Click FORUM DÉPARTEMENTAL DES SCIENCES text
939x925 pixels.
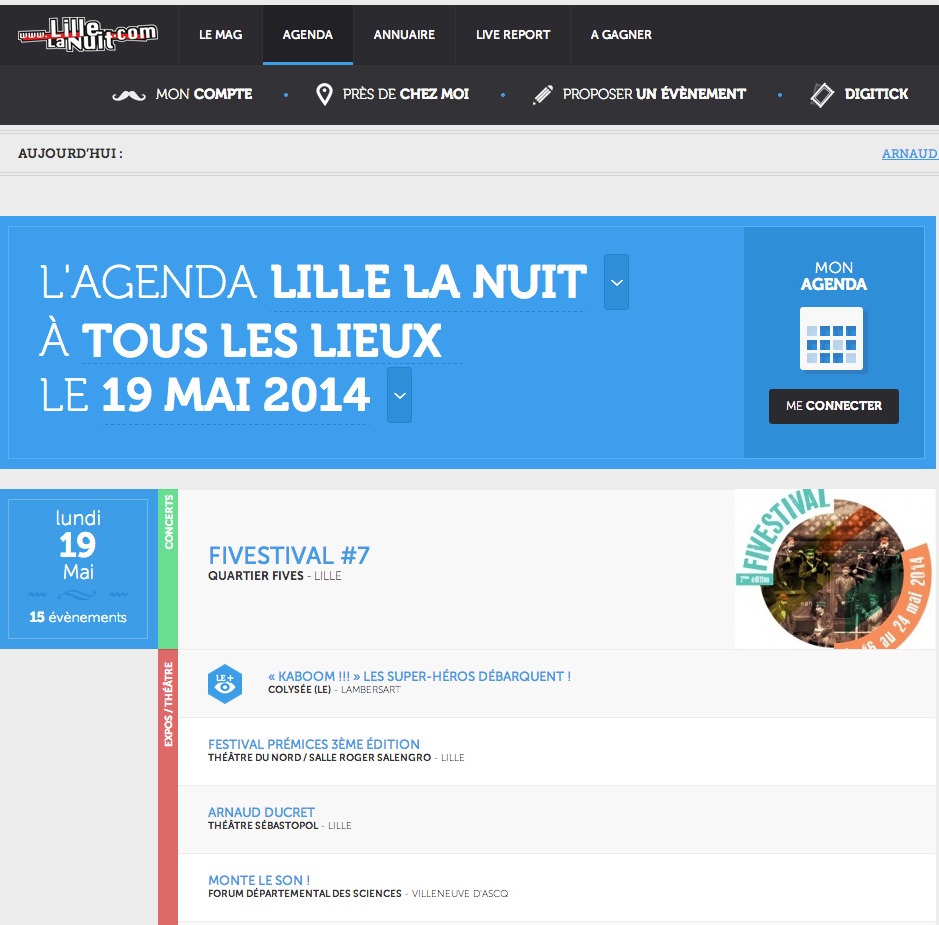click(x=305, y=893)
